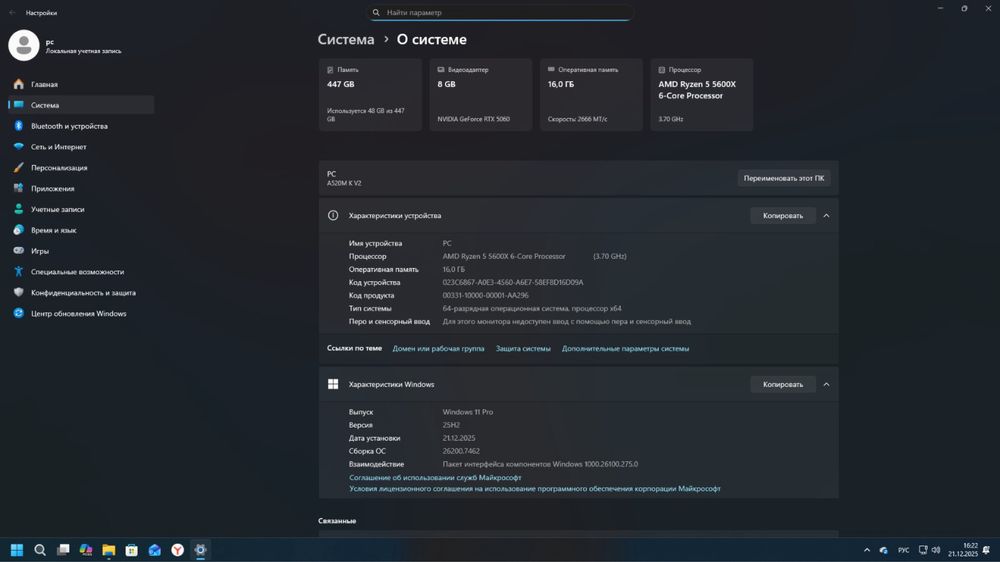Click the Персонализация brush icon
The width and height of the screenshot is (1000, 562).
(18, 168)
